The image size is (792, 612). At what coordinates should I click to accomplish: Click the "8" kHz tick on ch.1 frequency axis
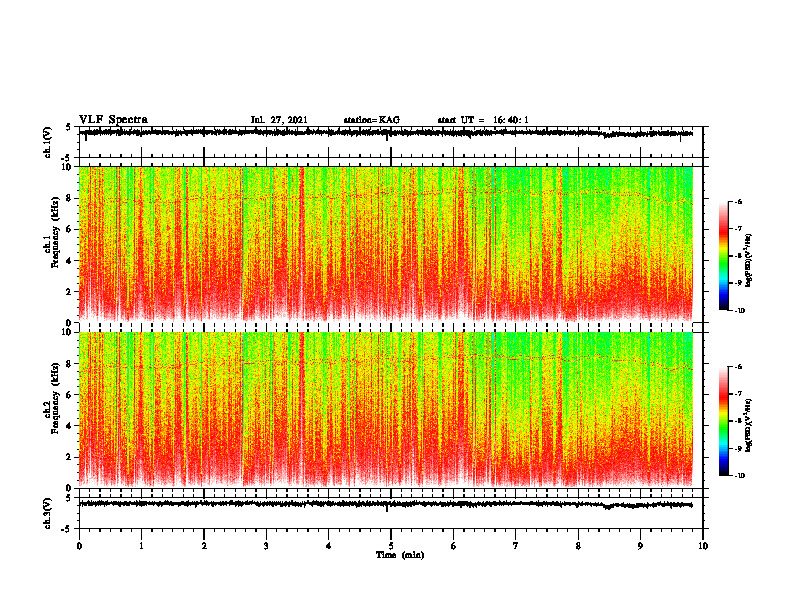69,198
